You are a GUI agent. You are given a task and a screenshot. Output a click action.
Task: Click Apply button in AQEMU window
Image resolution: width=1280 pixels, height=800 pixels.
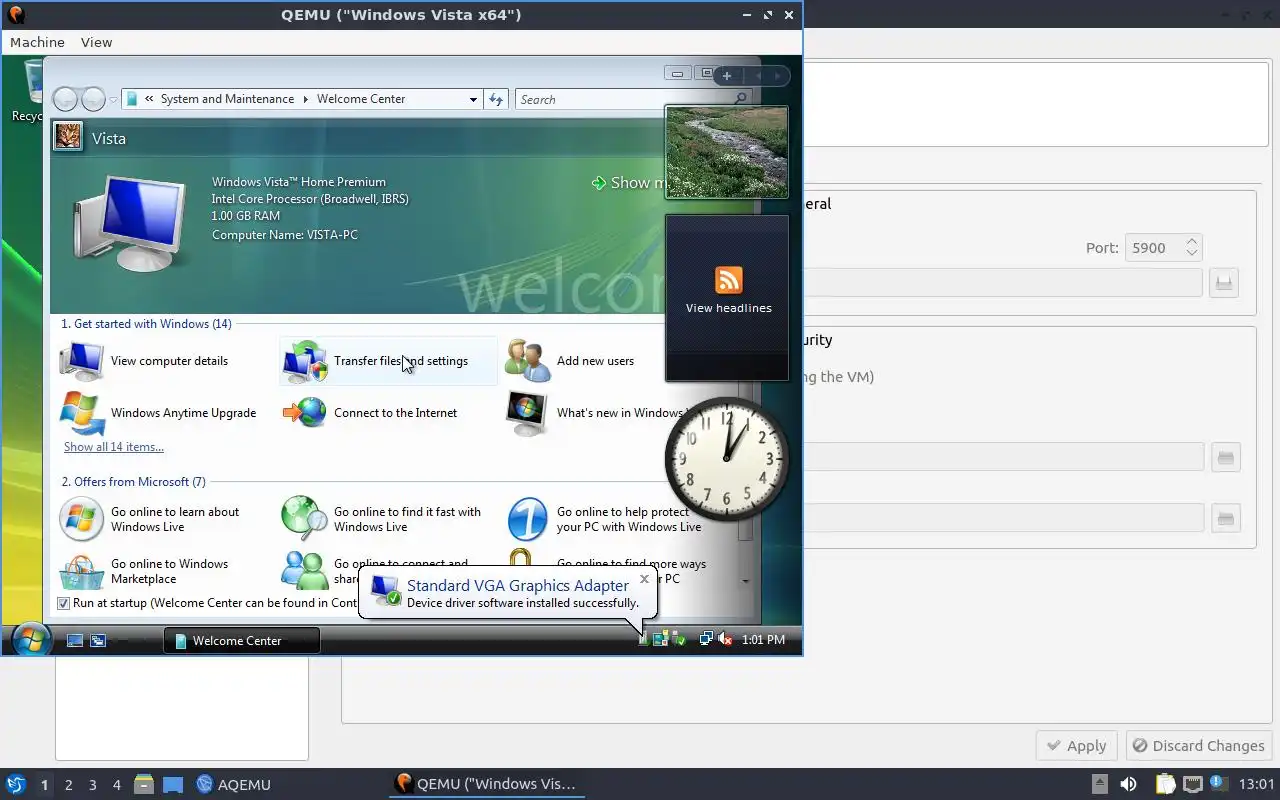(x=1077, y=746)
